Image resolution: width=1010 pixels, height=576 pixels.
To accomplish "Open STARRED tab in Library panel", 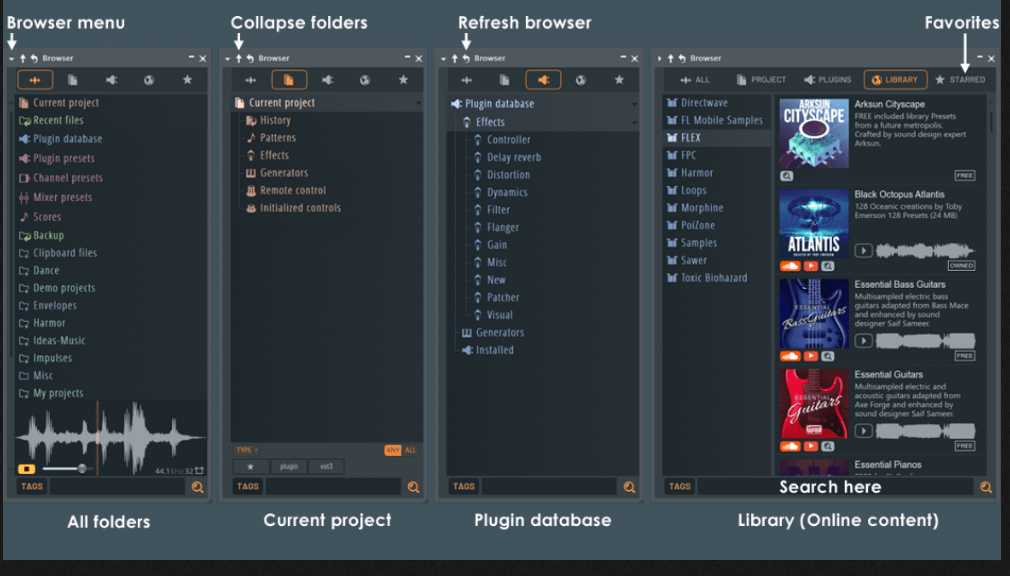I will (x=960, y=80).
